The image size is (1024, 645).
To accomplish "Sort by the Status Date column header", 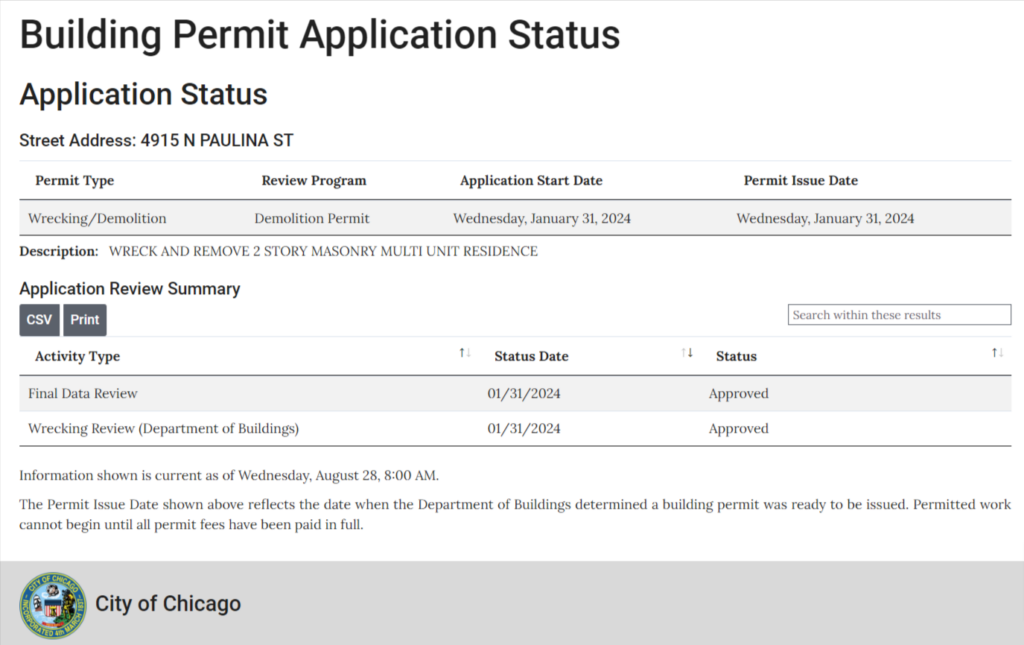I will (531, 356).
